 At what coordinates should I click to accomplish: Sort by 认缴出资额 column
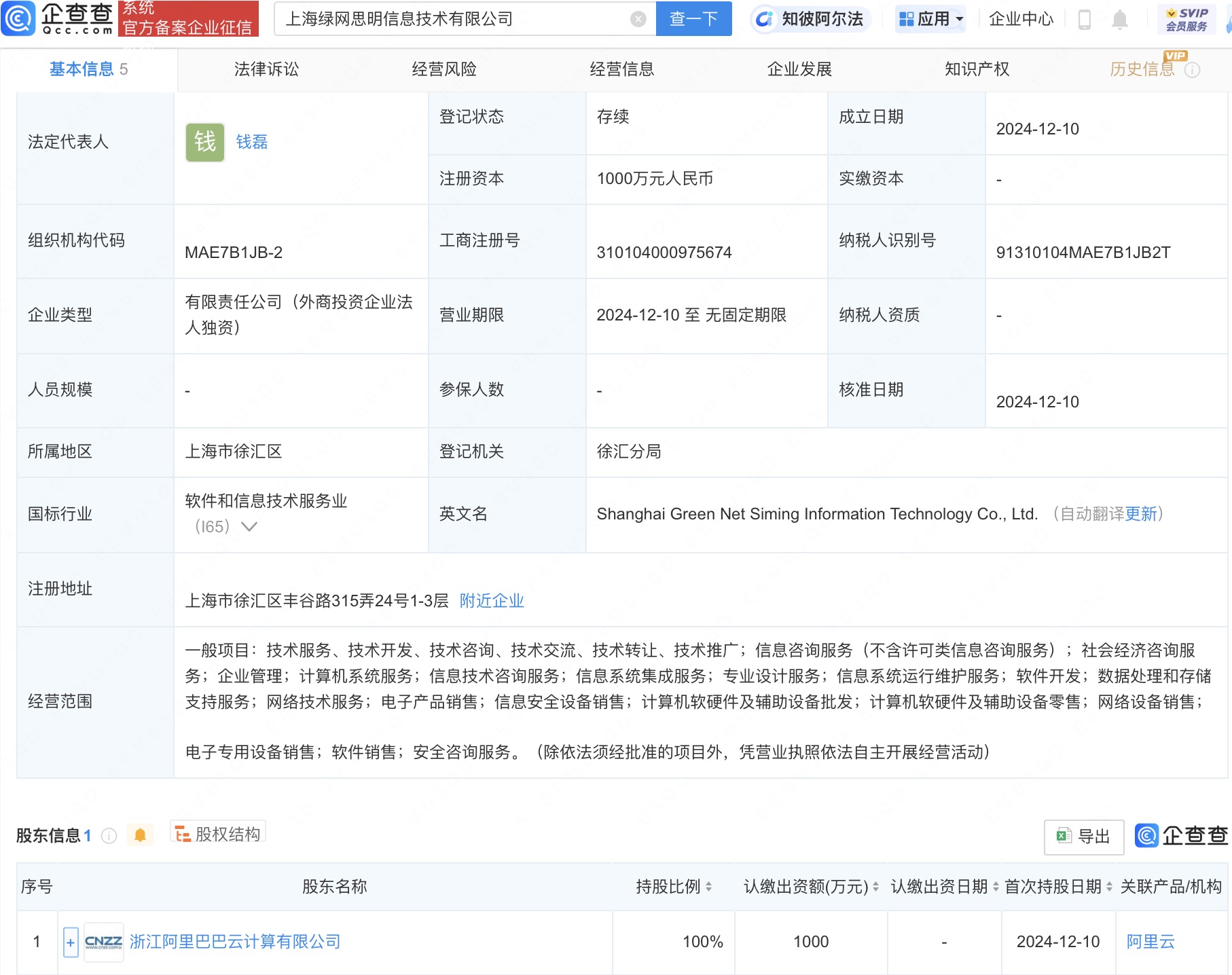click(x=875, y=887)
